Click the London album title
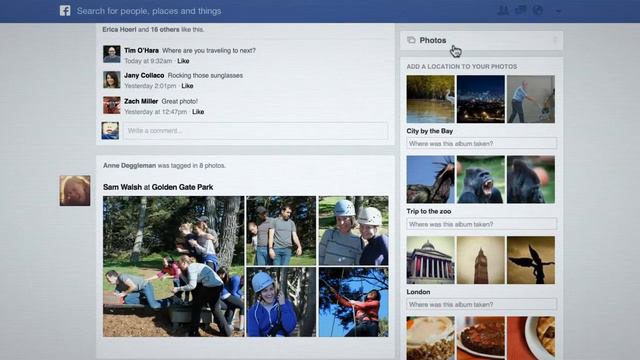This screenshot has height=360, width=640. [x=418, y=292]
